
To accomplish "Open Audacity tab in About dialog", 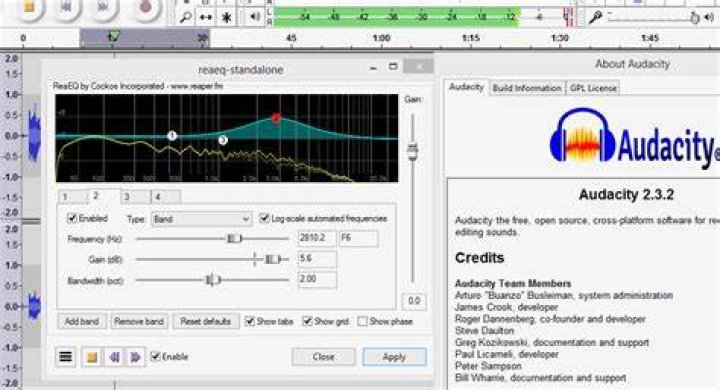I will click(x=466, y=87).
